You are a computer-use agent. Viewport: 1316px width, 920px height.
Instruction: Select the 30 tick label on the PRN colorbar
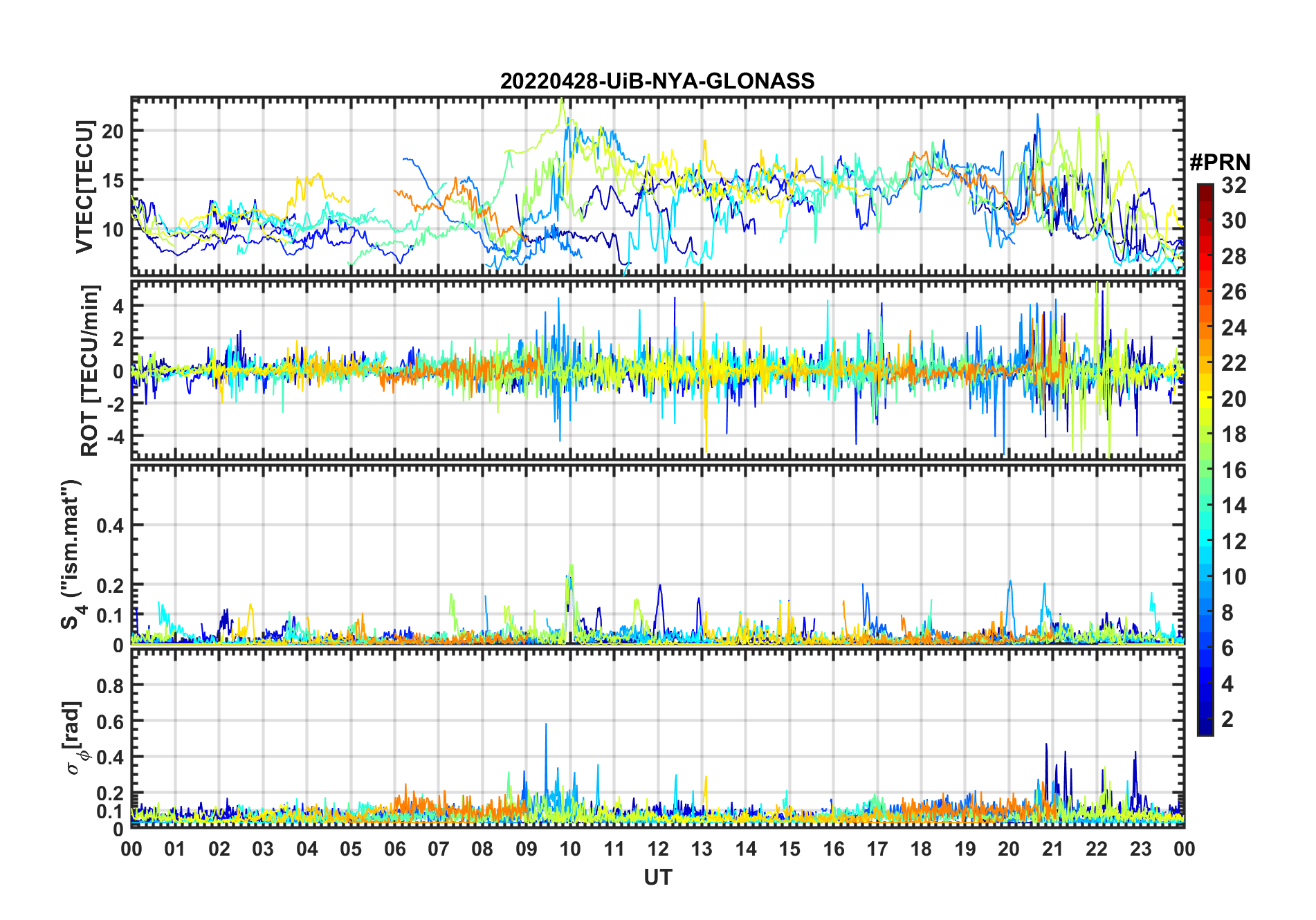[1234, 221]
